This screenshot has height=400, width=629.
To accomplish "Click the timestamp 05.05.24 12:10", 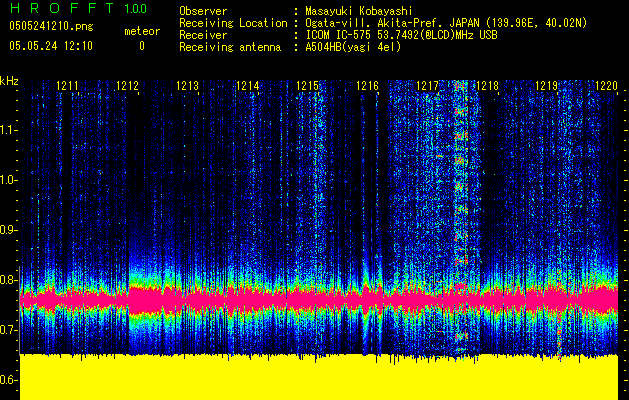I will click(51, 46).
